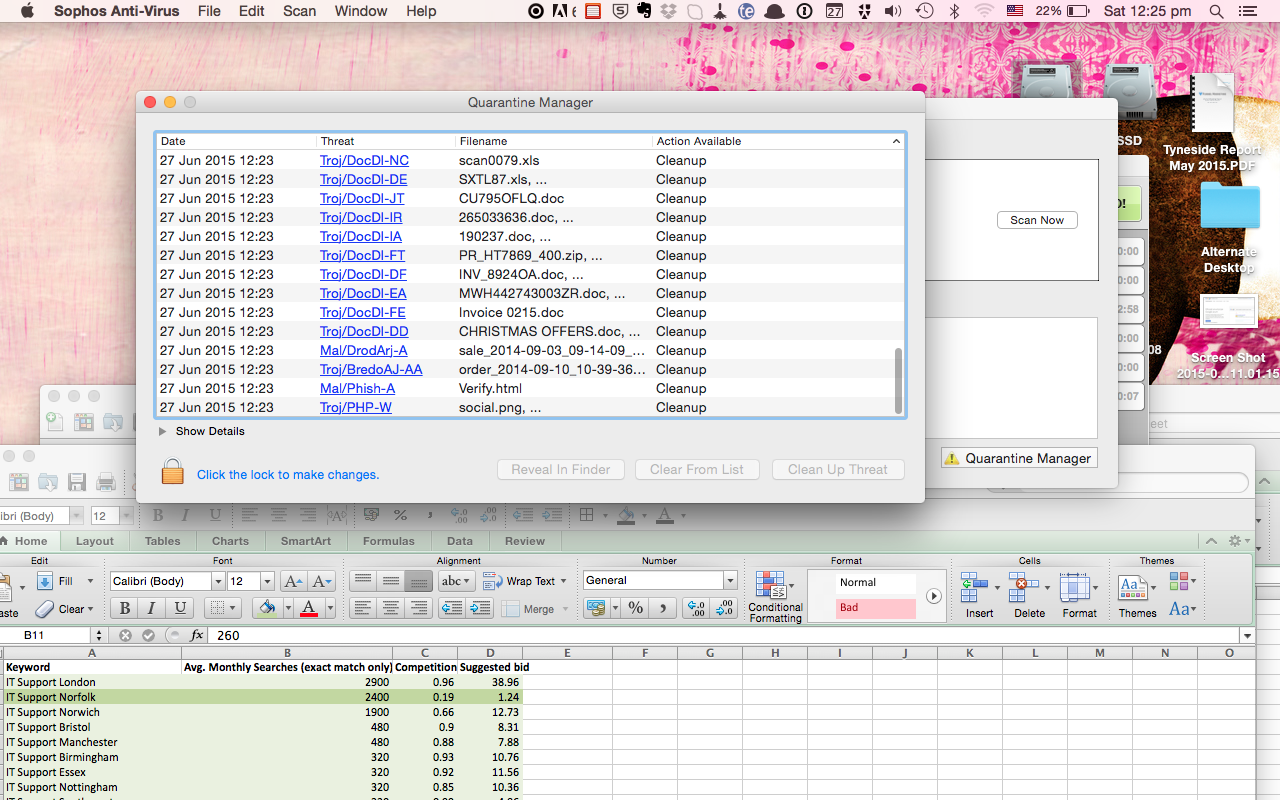Viewport: 1280px width, 800px height.
Task: Confirm the formula bar entry with the checkmark
Action: point(149,635)
